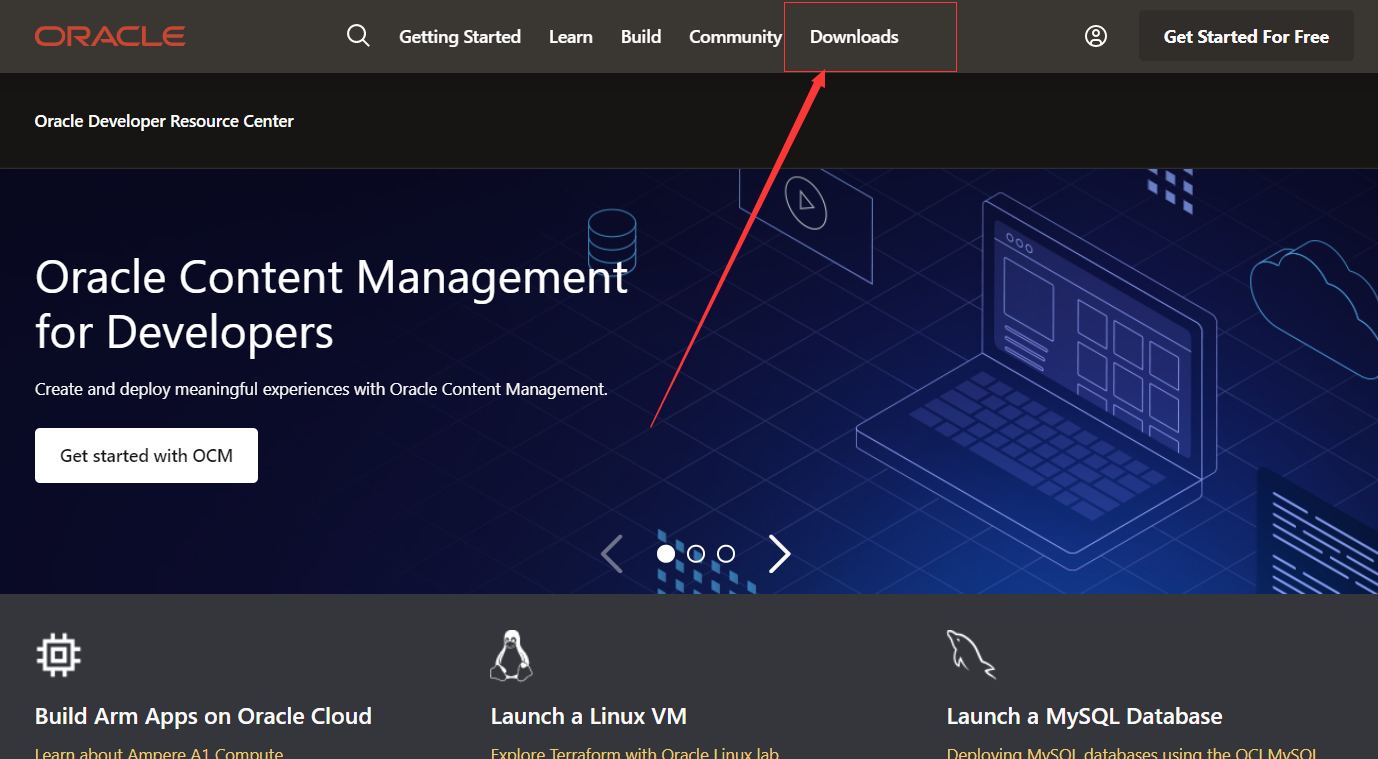Click Get started with OCM button

pyautogui.click(x=146, y=455)
